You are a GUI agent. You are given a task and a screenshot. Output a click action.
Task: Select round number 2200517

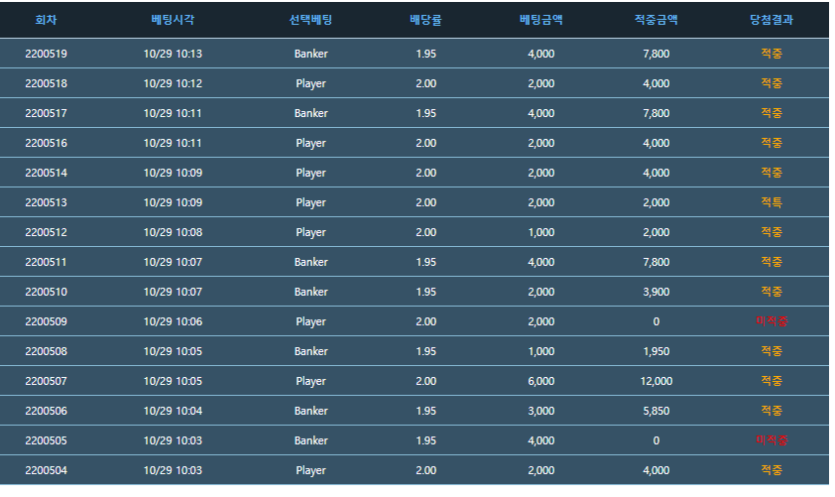(x=46, y=113)
